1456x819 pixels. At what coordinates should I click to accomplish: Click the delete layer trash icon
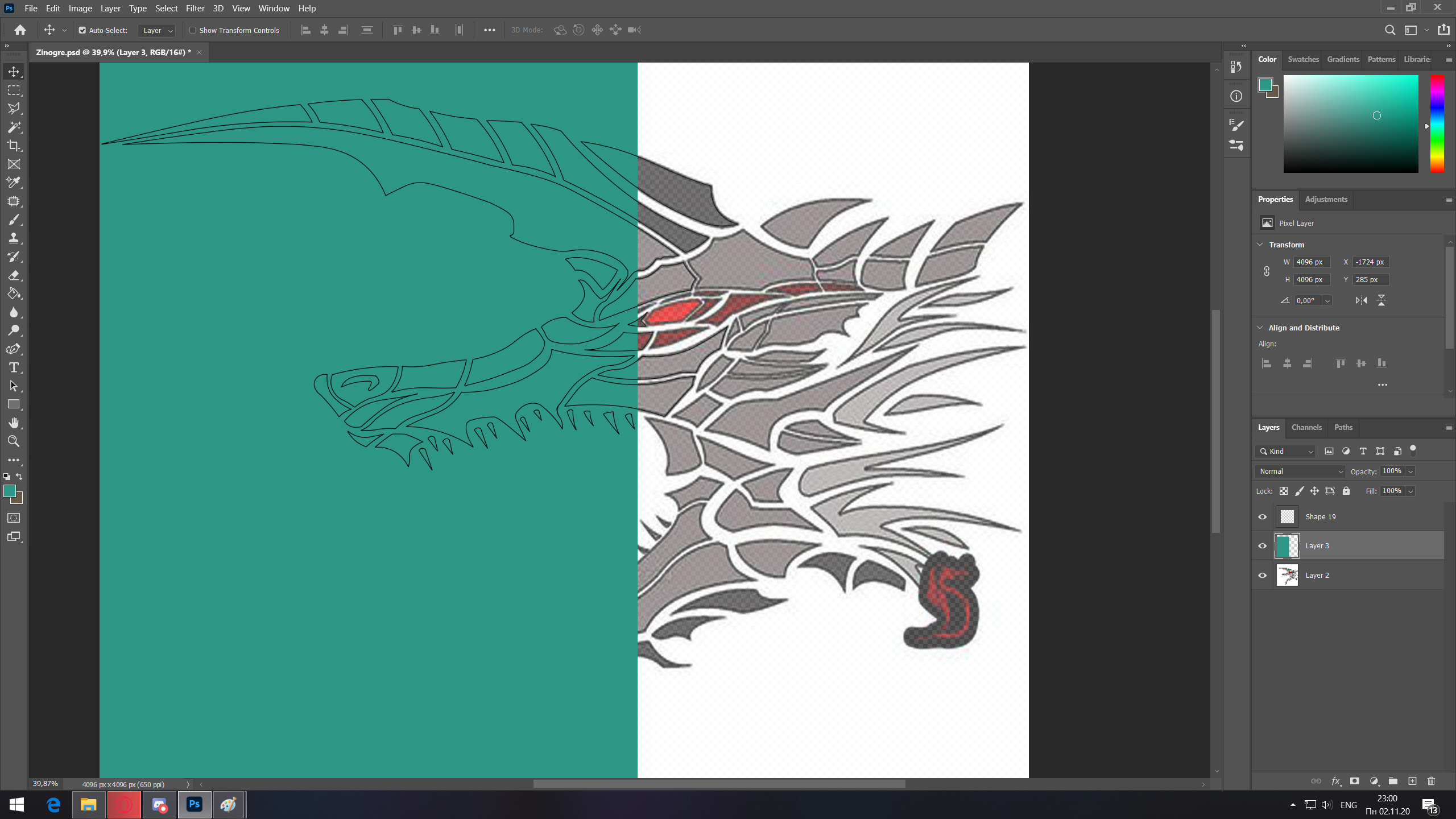coord(1432,781)
